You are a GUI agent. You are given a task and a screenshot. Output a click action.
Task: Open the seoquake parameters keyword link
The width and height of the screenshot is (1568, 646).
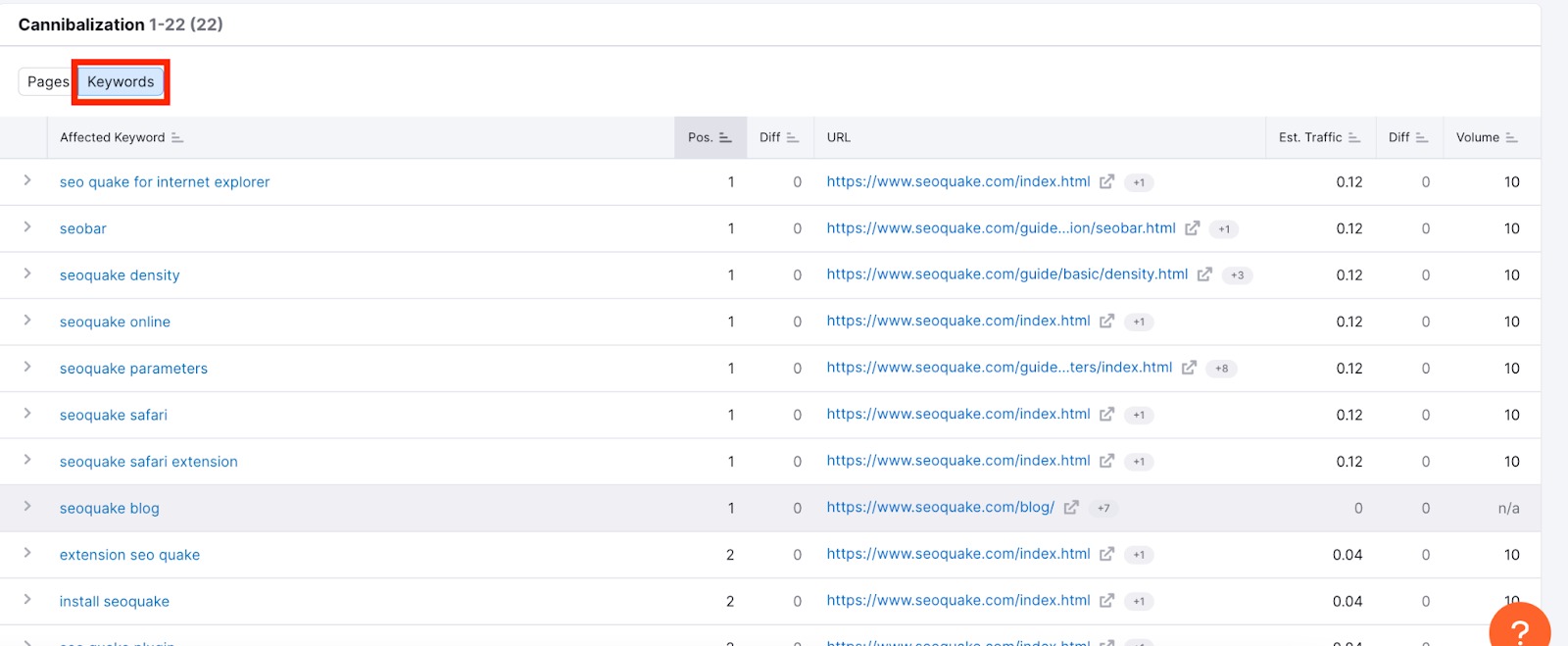click(133, 369)
